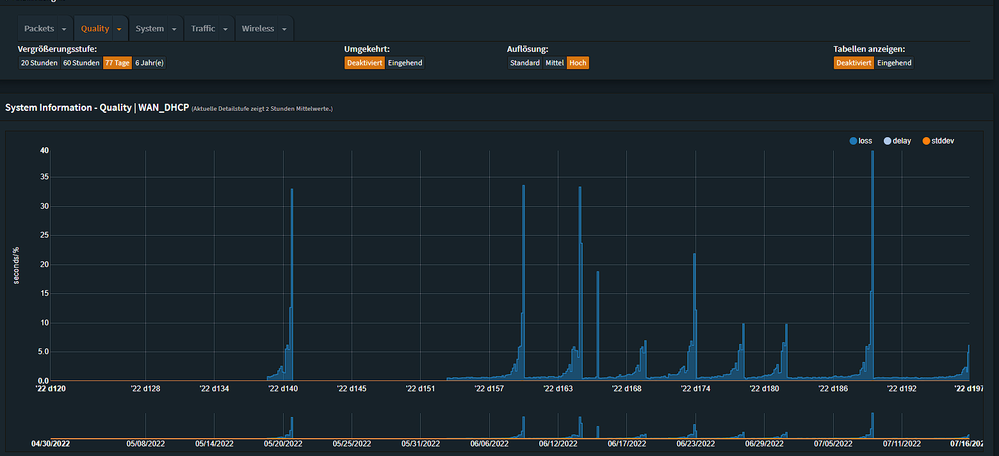The image size is (999, 456).
Task: Click the '22 d120 axis label
Action: point(50,388)
